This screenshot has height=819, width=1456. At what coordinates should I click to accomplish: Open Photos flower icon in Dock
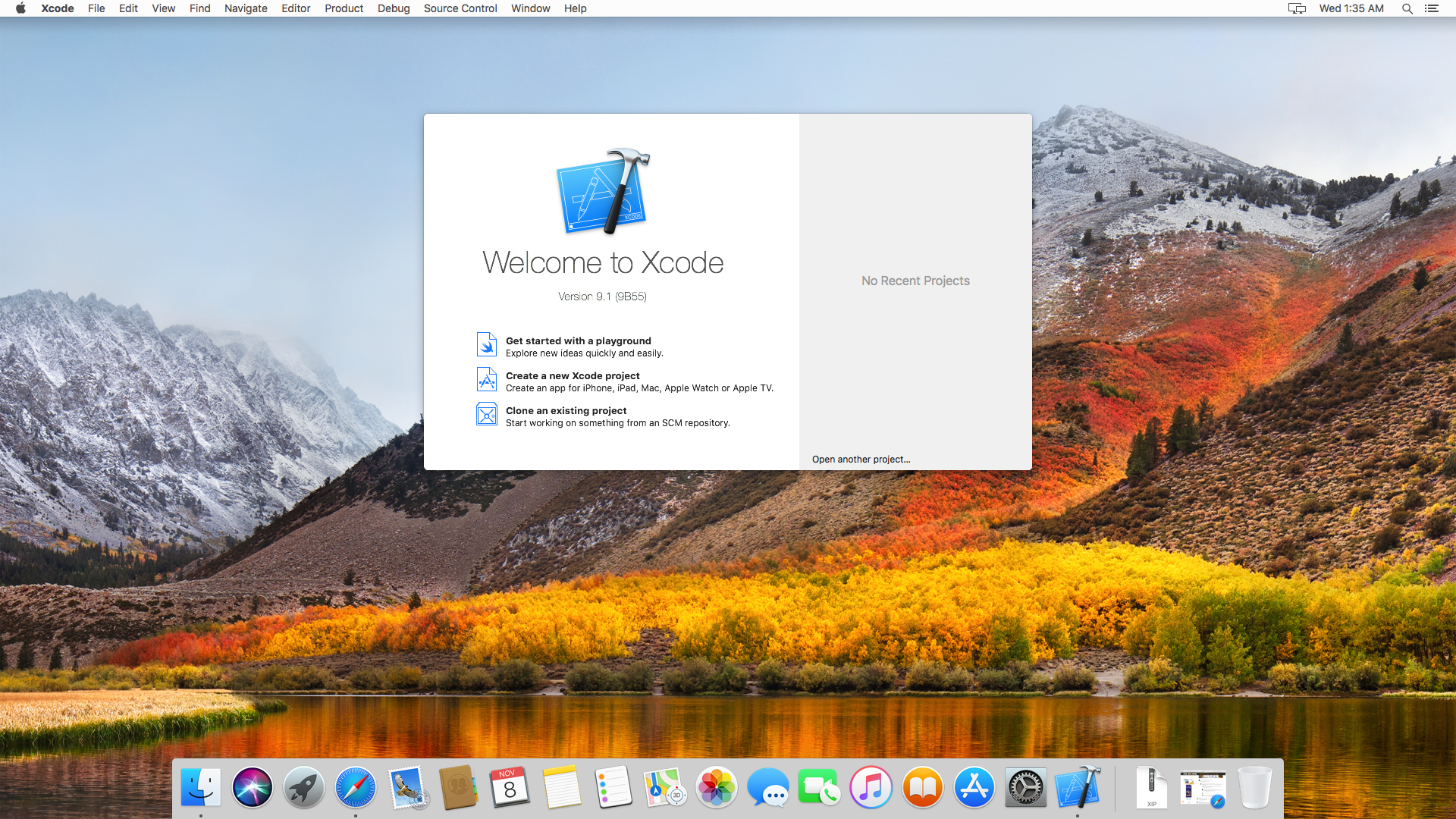tap(717, 787)
